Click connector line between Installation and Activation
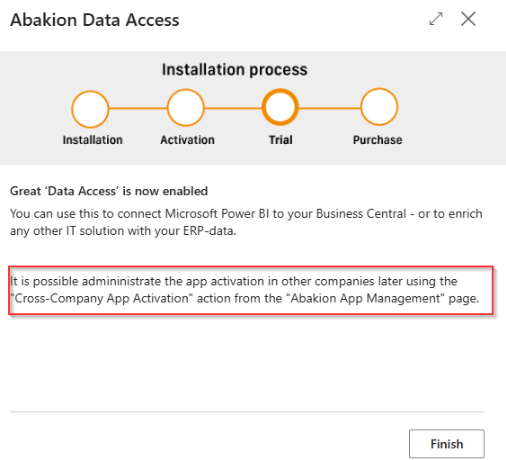The image size is (506, 460). [x=138, y=108]
